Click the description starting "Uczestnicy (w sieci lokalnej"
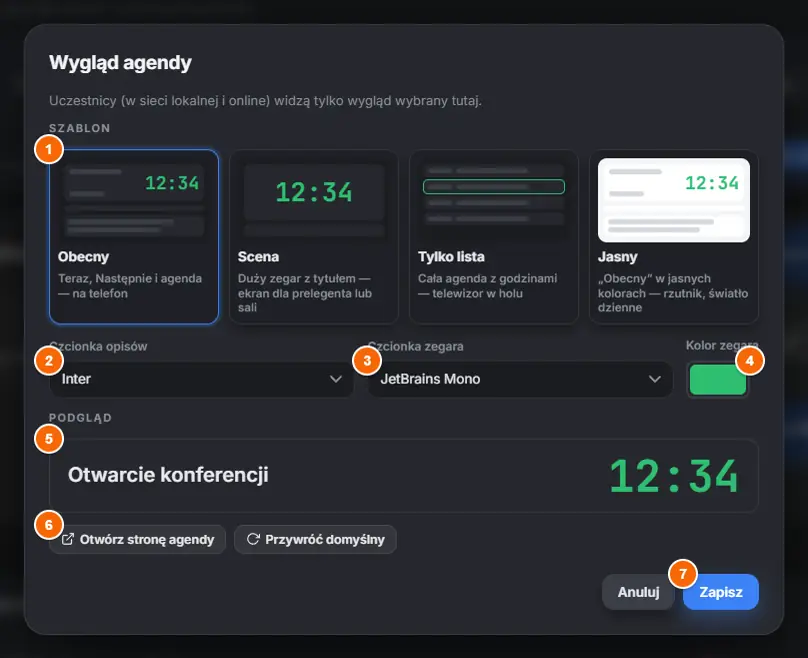 265,100
